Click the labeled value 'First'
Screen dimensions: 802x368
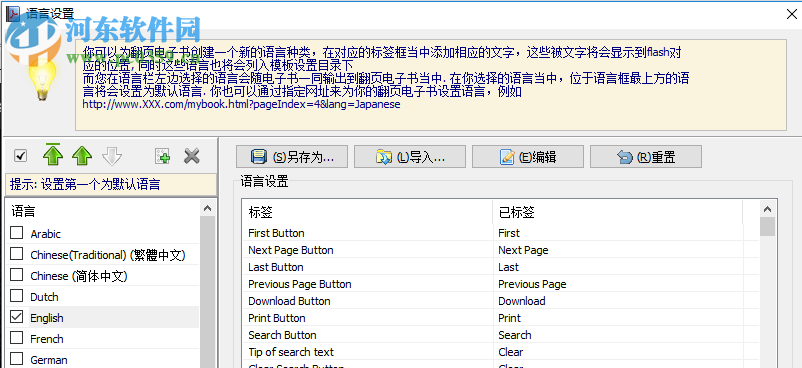click(x=509, y=233)
